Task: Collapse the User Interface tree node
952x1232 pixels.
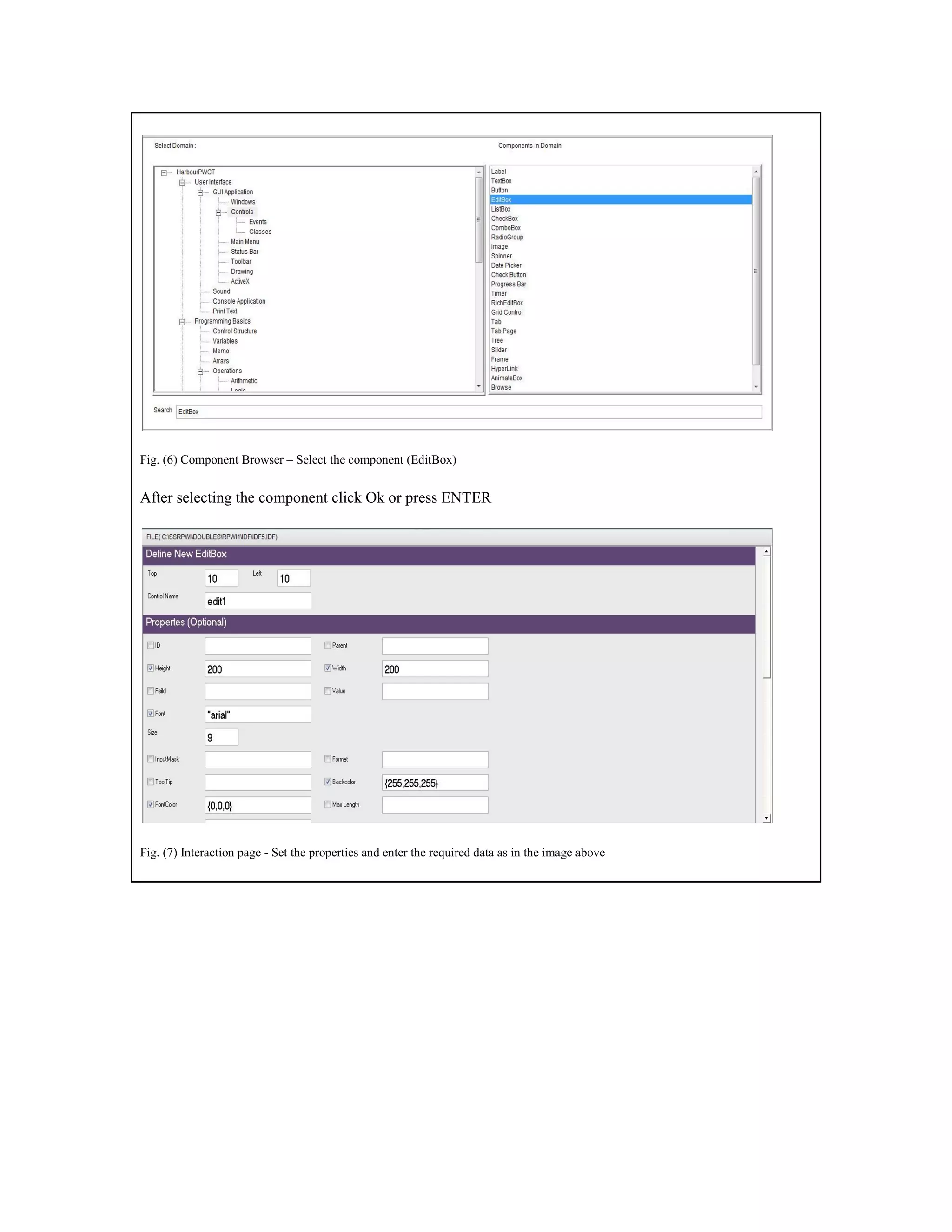Action: coord(182,183)
